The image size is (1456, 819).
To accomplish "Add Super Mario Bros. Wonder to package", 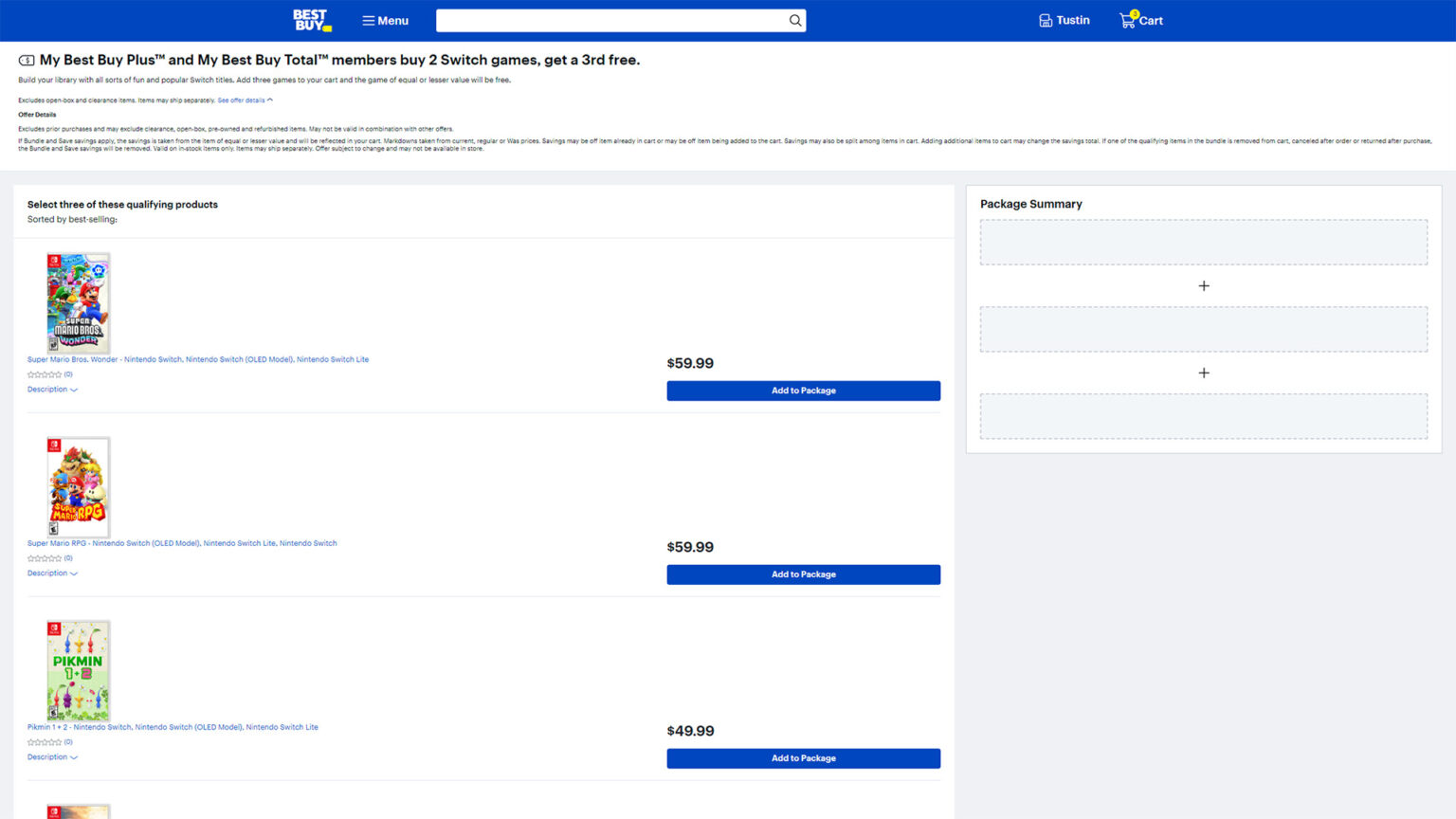I will (x=803, y=391).
